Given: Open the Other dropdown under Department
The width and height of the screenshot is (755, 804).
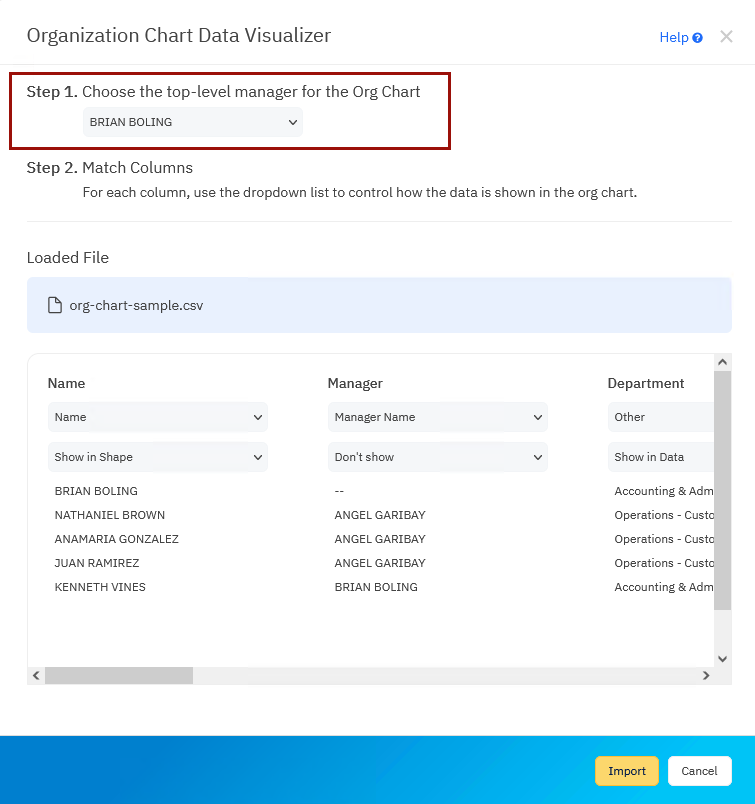Looking at the screenshot, I should click(x=661, y=416).
